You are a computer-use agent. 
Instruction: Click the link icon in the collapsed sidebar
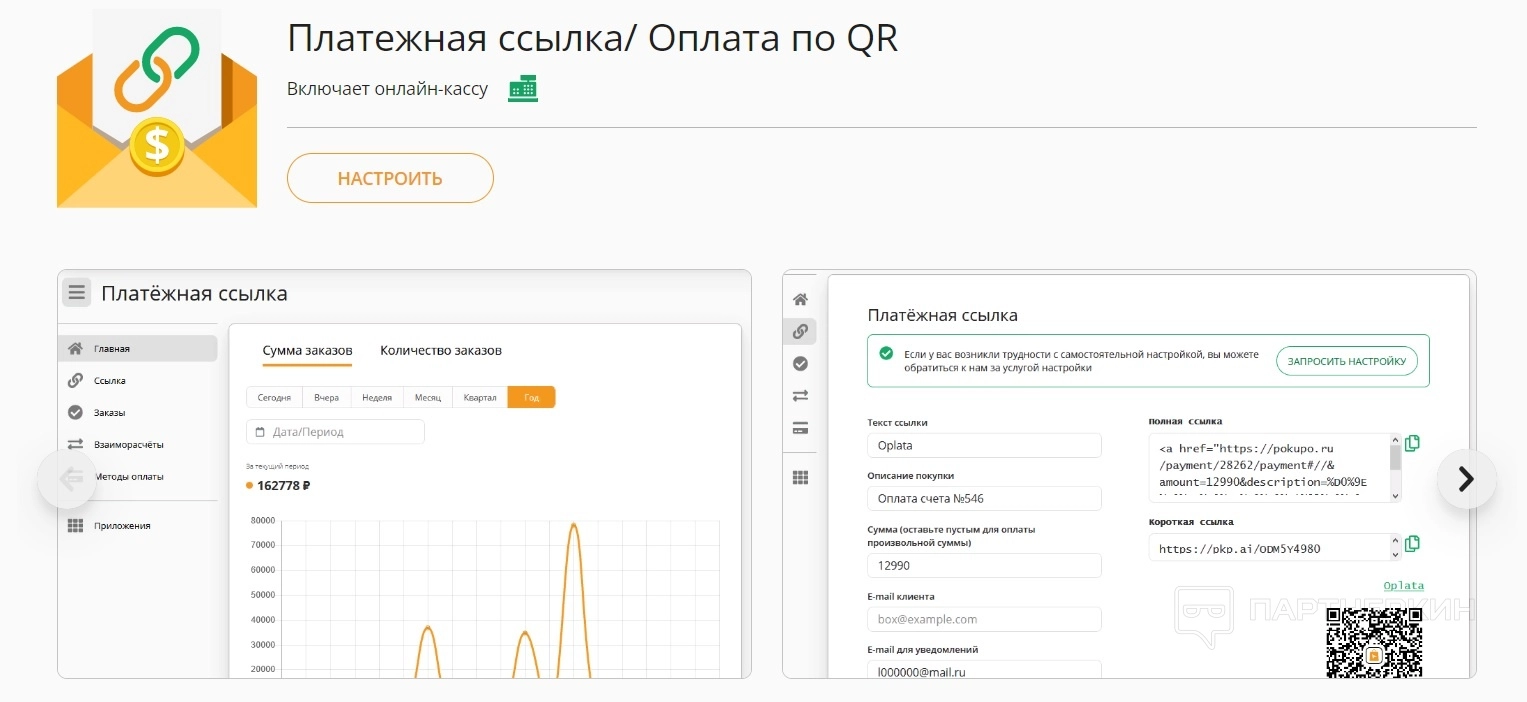[800, 331]
